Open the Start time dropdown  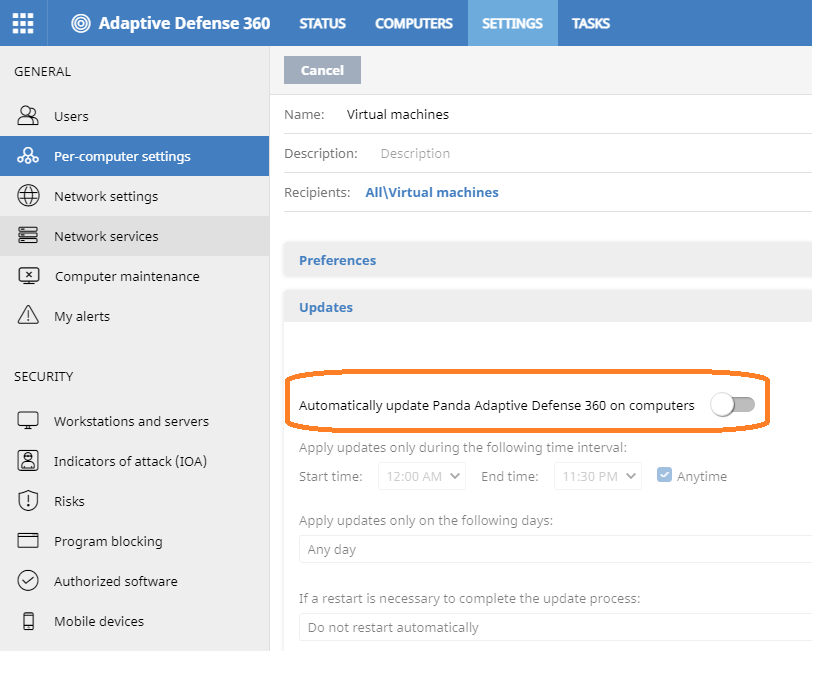(x=422, y=476)
